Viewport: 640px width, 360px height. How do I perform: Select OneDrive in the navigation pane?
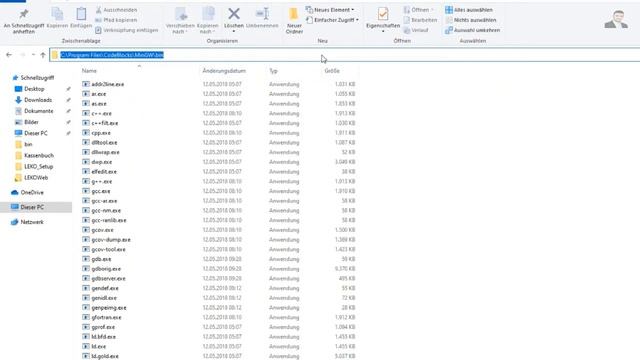tap(32, 192)
